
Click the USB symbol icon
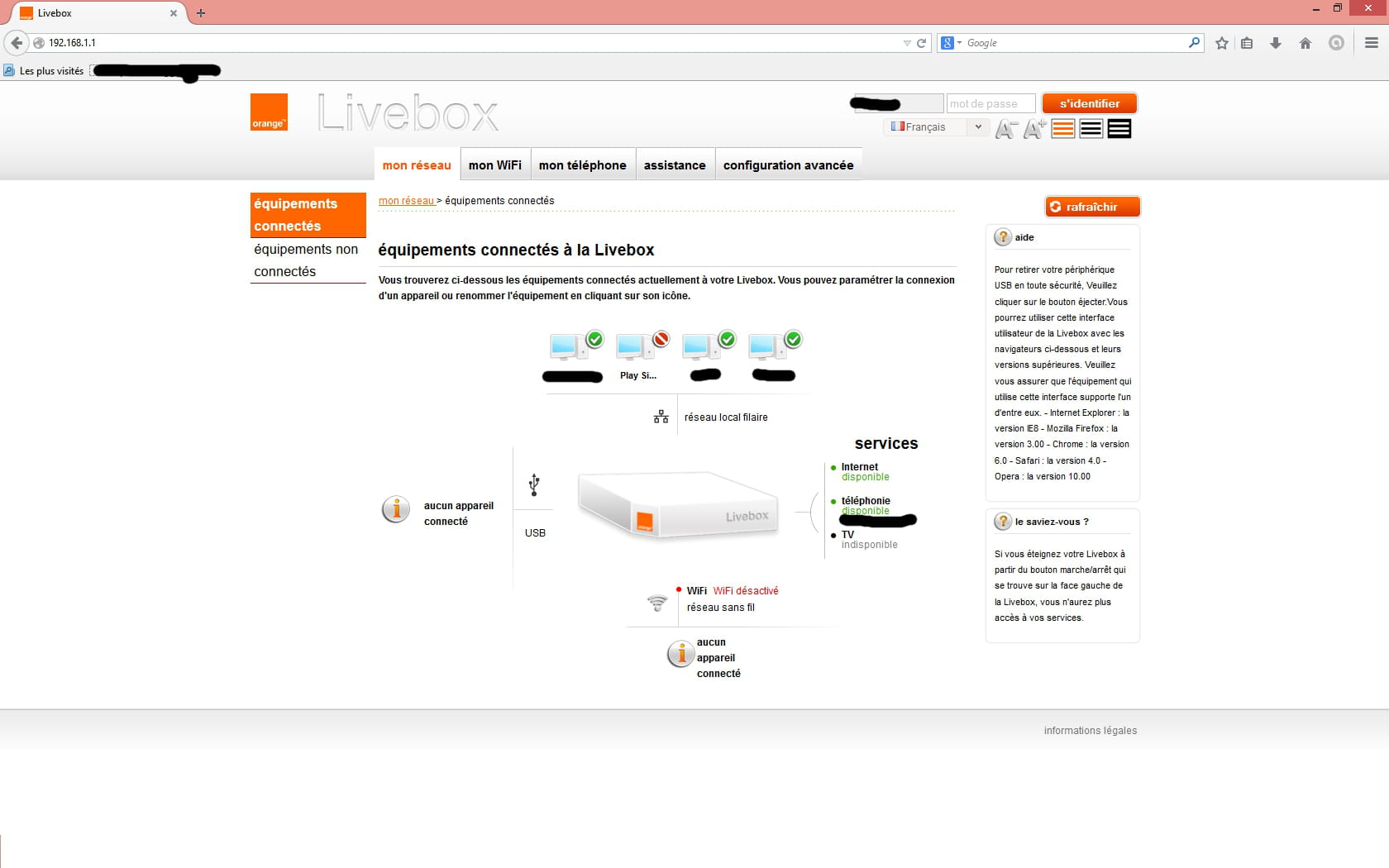click(534, 484)
